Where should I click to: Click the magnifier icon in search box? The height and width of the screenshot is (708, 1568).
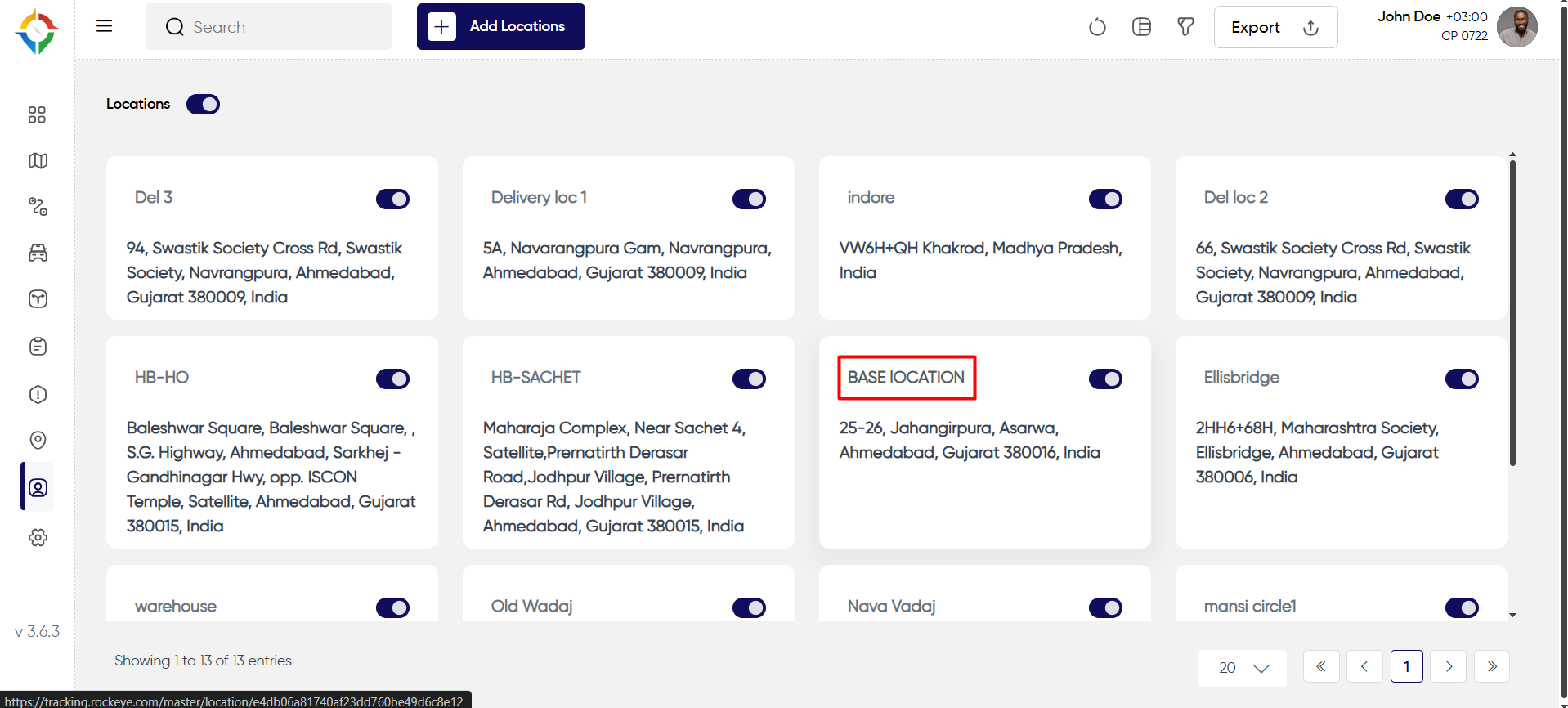pos(174,27)
